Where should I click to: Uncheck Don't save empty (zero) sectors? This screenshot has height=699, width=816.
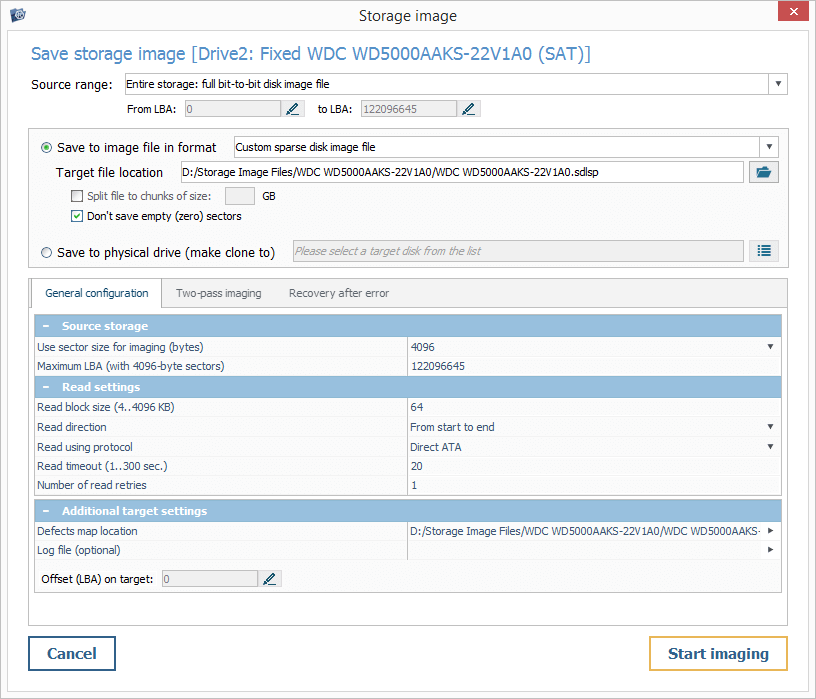(77, 216)
